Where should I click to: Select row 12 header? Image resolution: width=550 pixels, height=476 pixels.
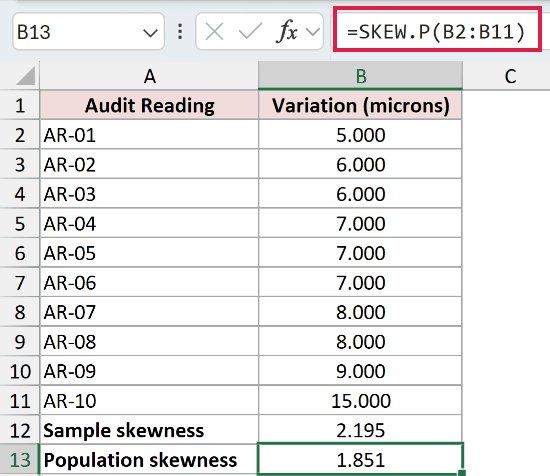point(20,430)
